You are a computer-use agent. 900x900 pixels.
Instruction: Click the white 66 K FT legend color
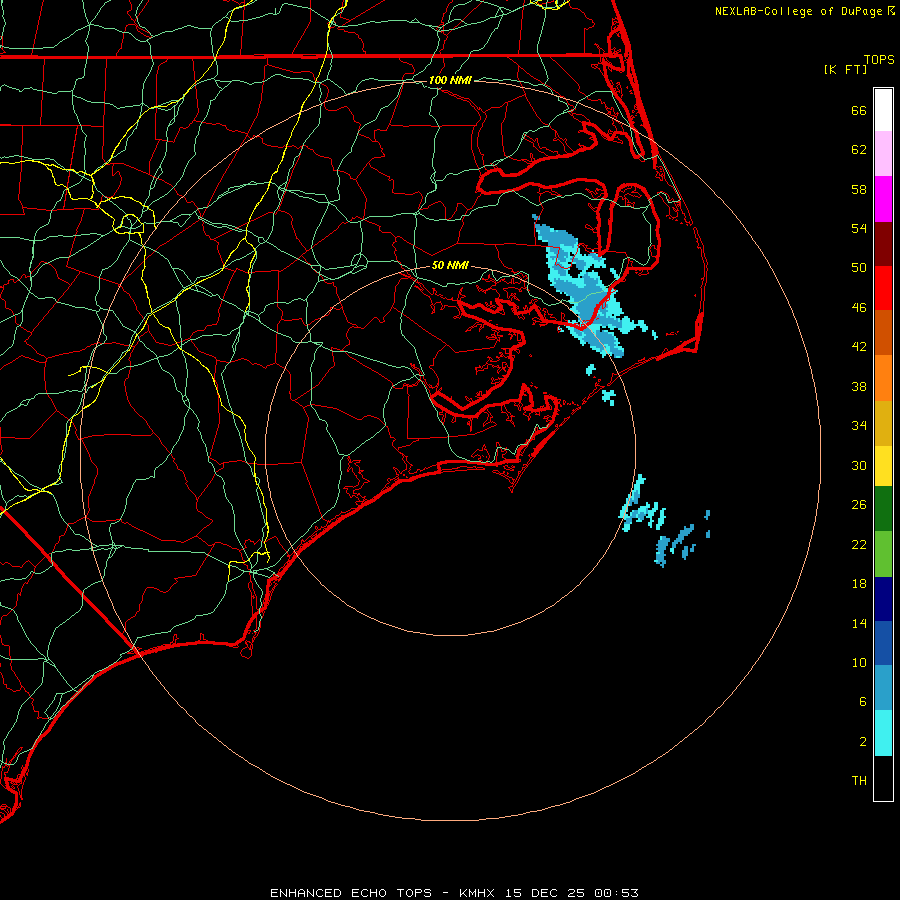click(x=883, y=110)
